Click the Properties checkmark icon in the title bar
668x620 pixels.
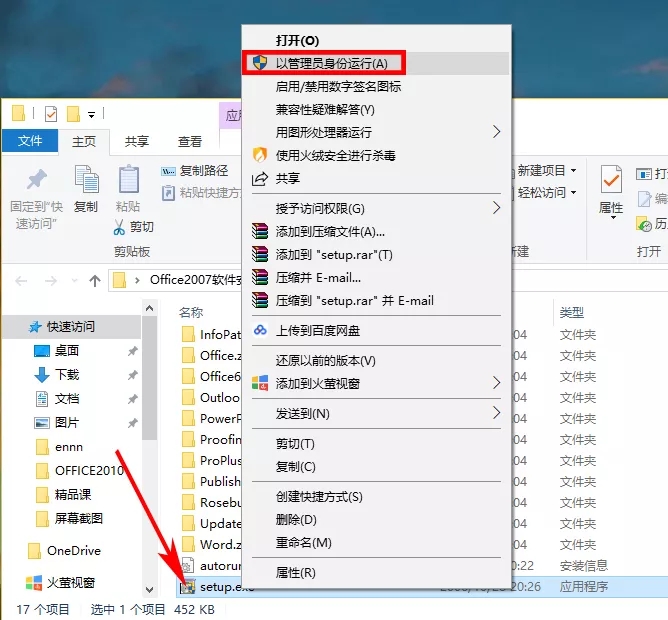[51, 114]
